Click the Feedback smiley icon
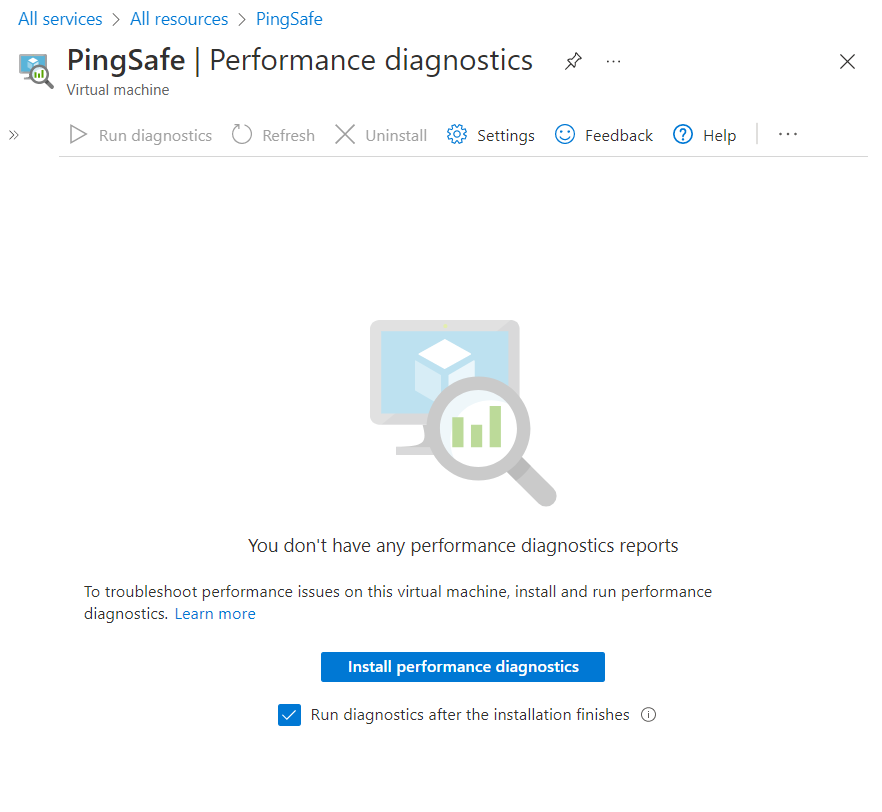This screenshot has width=882, height=812. (x=565, y=135)
